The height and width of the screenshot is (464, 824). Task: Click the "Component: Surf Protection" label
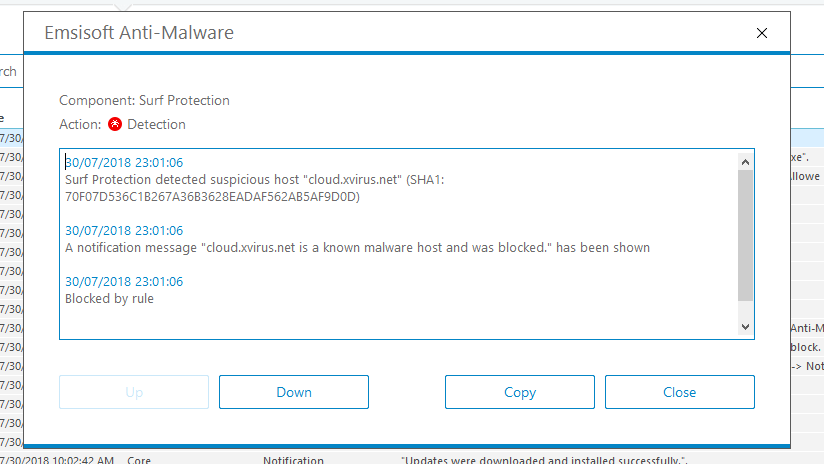point(144,100)
